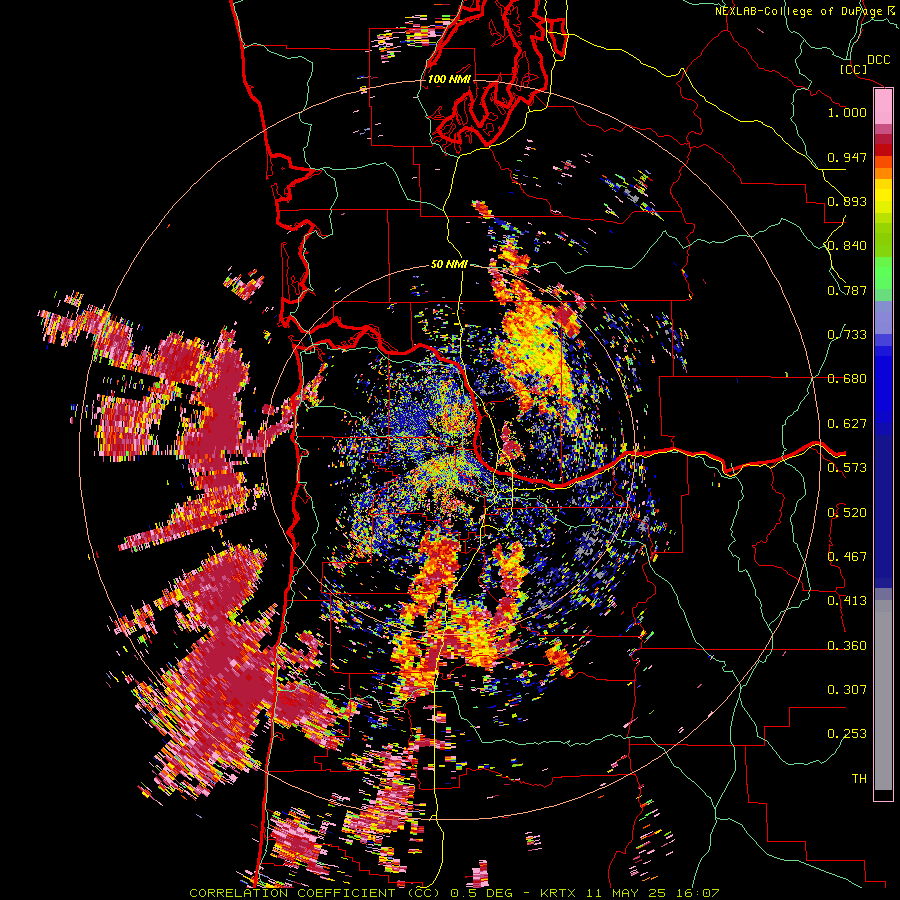The height and width of the screenshot is (900, 900).
Task: Click the 0.680 value on the scale
Action: coord(847,379)
